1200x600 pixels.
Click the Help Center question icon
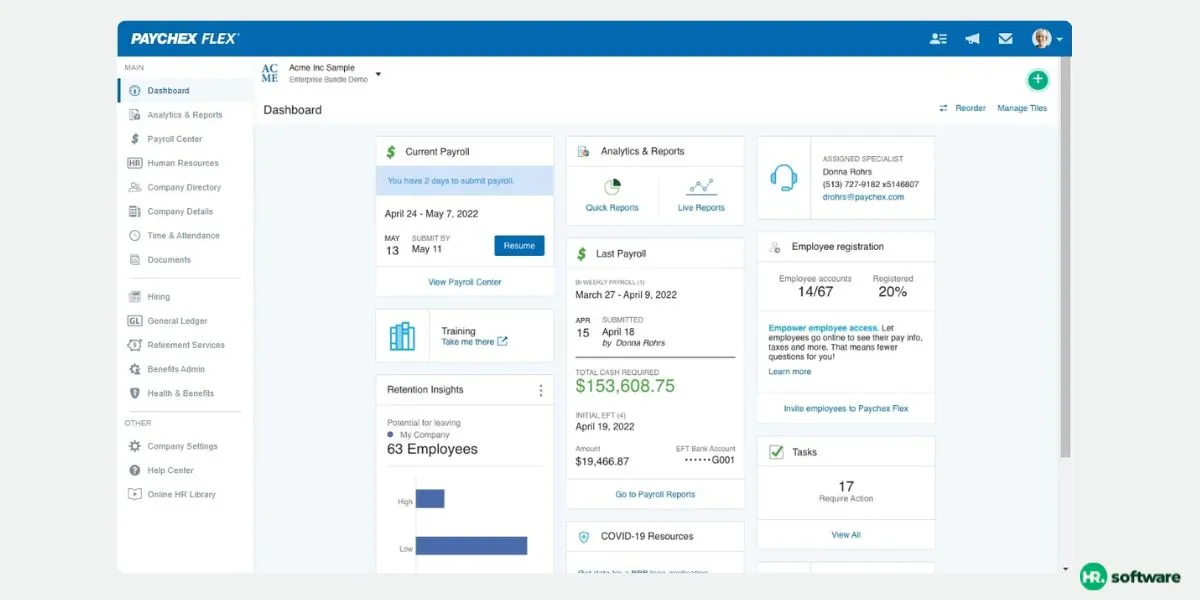(x=135, y=470)
